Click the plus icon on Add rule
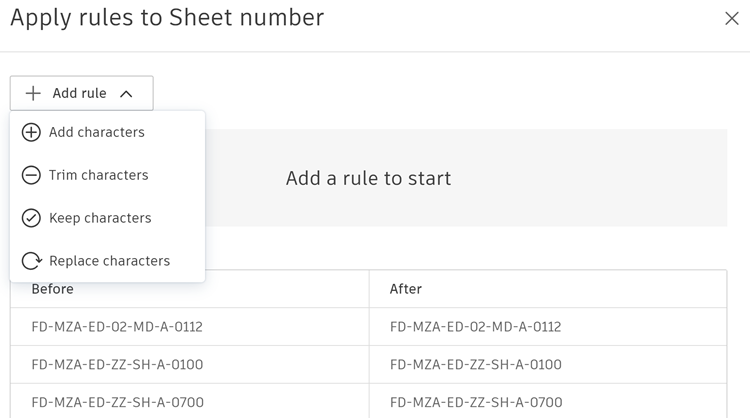This screenshot has width=750, height=418. 33,93
